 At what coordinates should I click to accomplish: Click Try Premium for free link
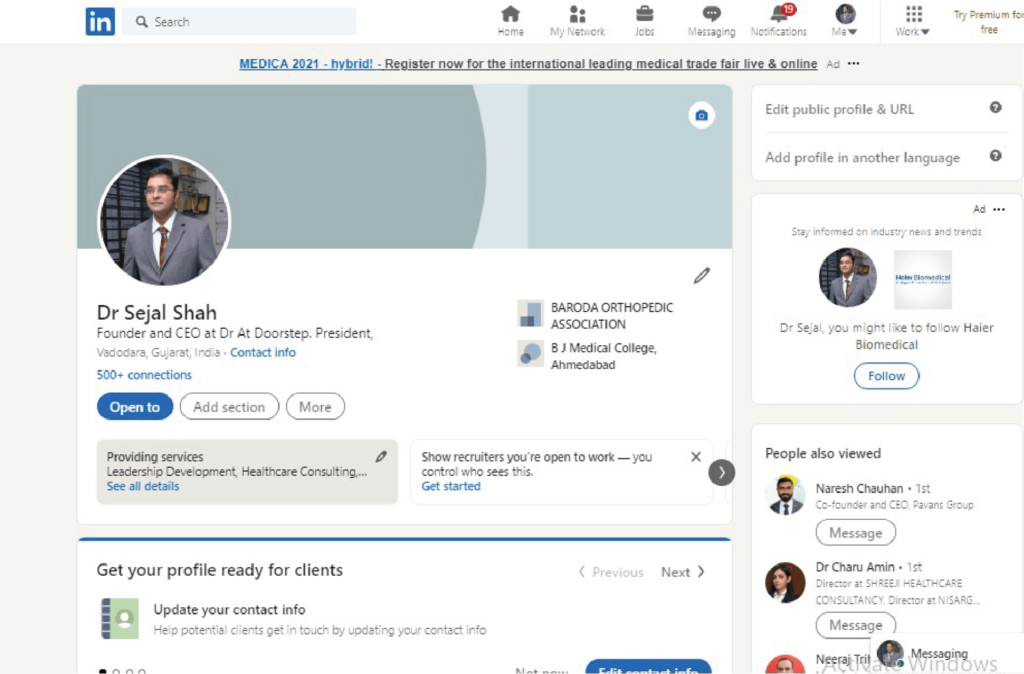[988, 22]
